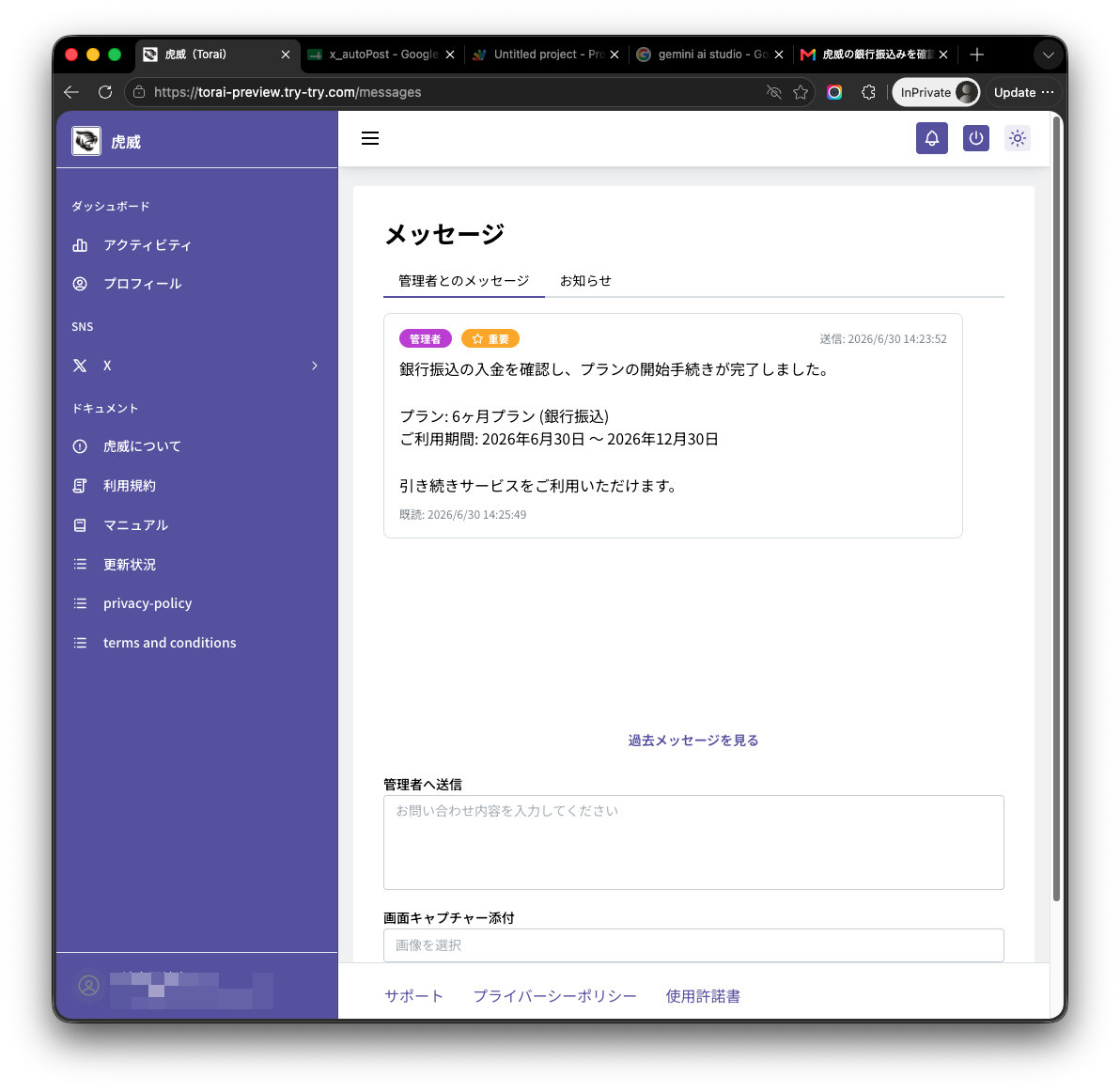Open サポート footer link

(413, 996)
